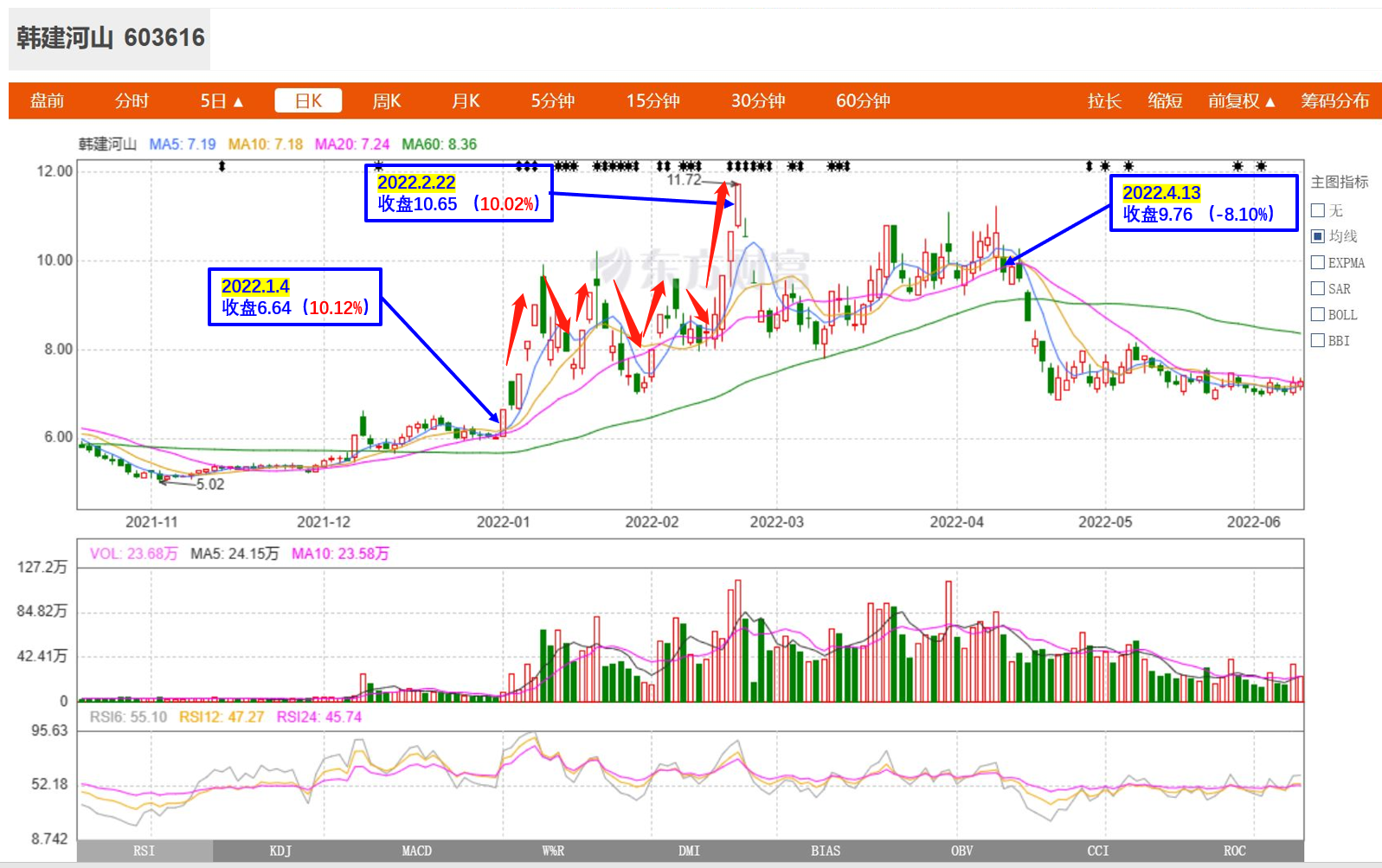Open the 60分钟 chart tab
The height and width of the screenshot is (868, 1382).
tap(863, 101)
